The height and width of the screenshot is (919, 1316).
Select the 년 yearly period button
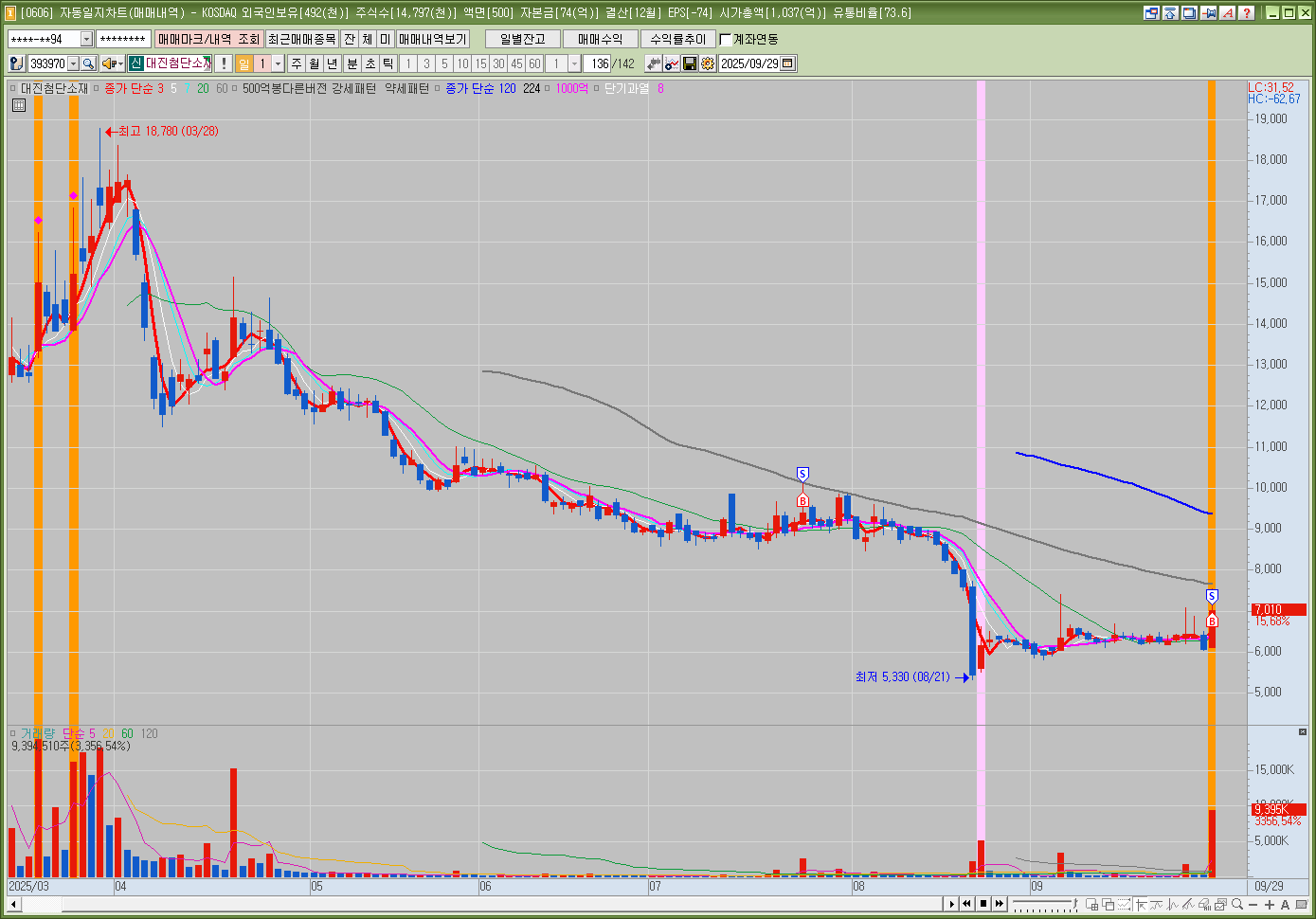(333, 63)
